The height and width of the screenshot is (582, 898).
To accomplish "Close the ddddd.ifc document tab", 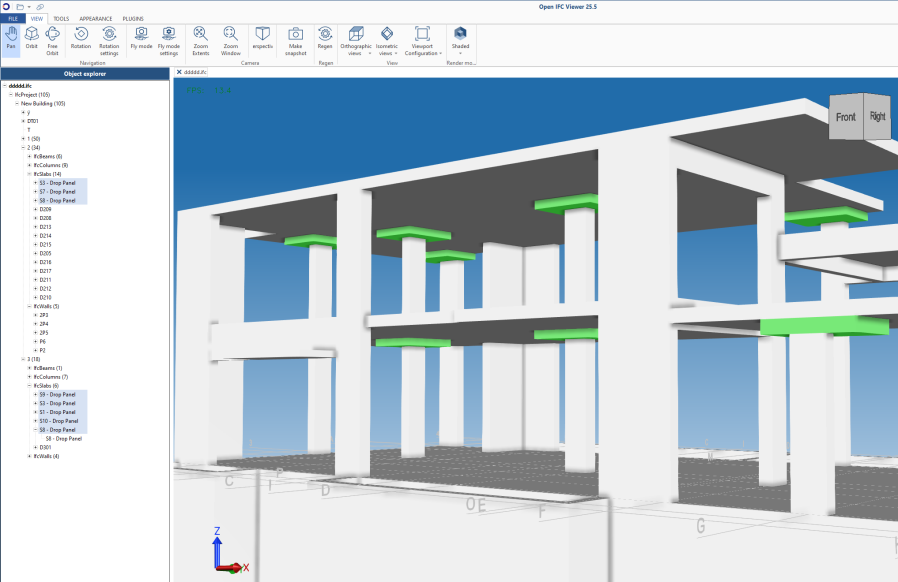I will point(179,72).
